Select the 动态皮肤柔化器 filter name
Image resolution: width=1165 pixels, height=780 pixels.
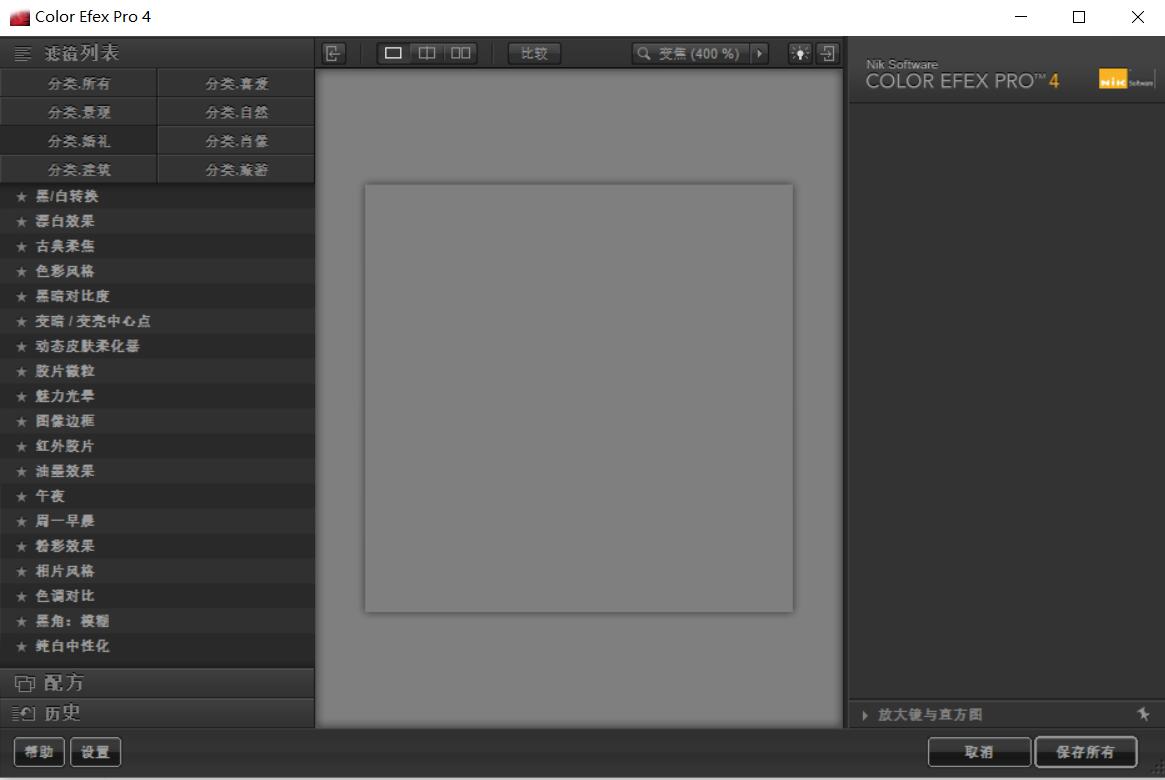click(88, 347)
